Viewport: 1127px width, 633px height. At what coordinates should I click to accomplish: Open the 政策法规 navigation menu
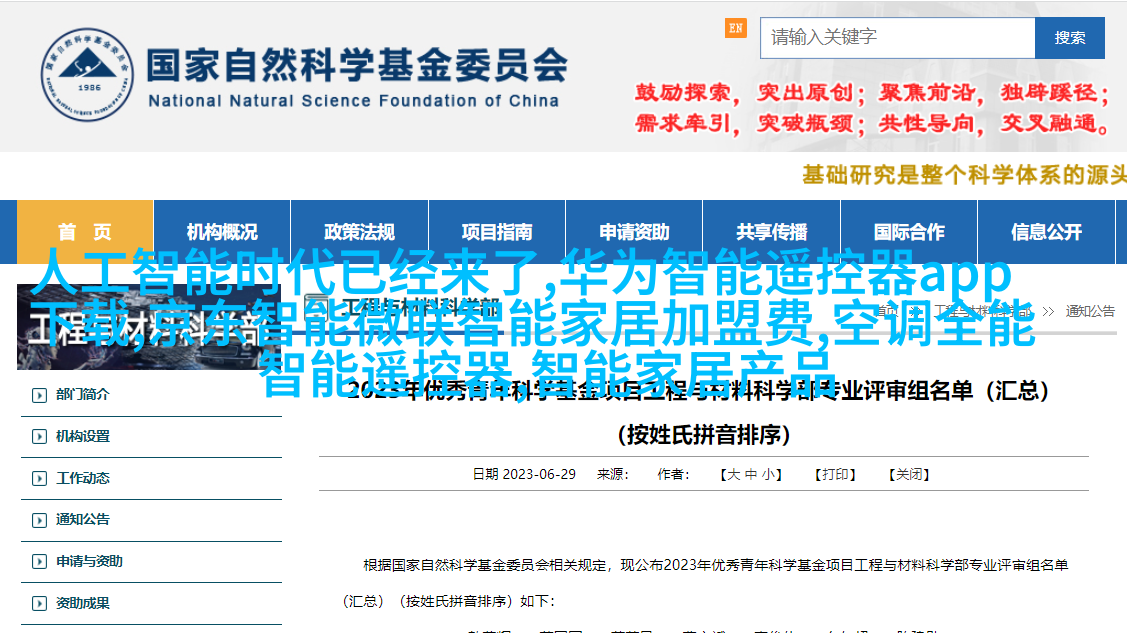(359, 231)
